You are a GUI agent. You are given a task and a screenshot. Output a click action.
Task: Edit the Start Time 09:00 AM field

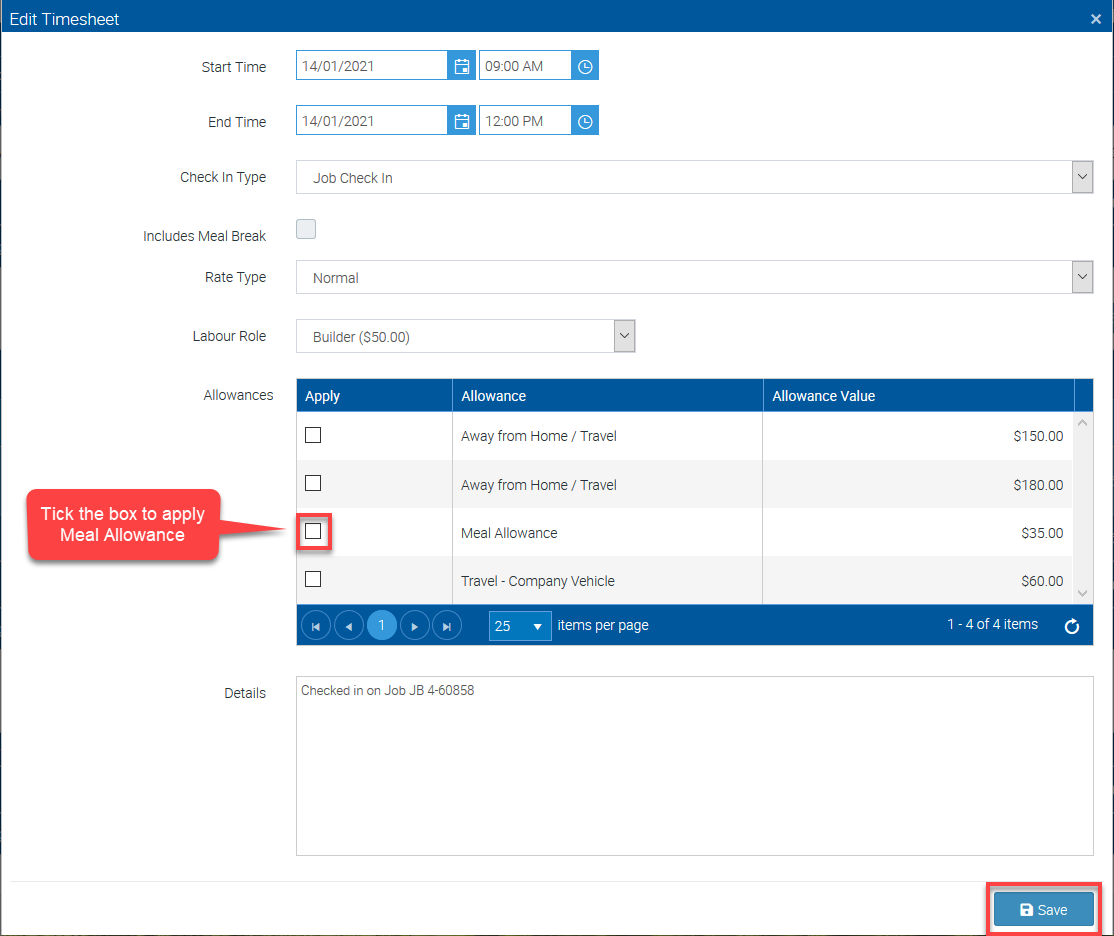[x=525, y=66]
